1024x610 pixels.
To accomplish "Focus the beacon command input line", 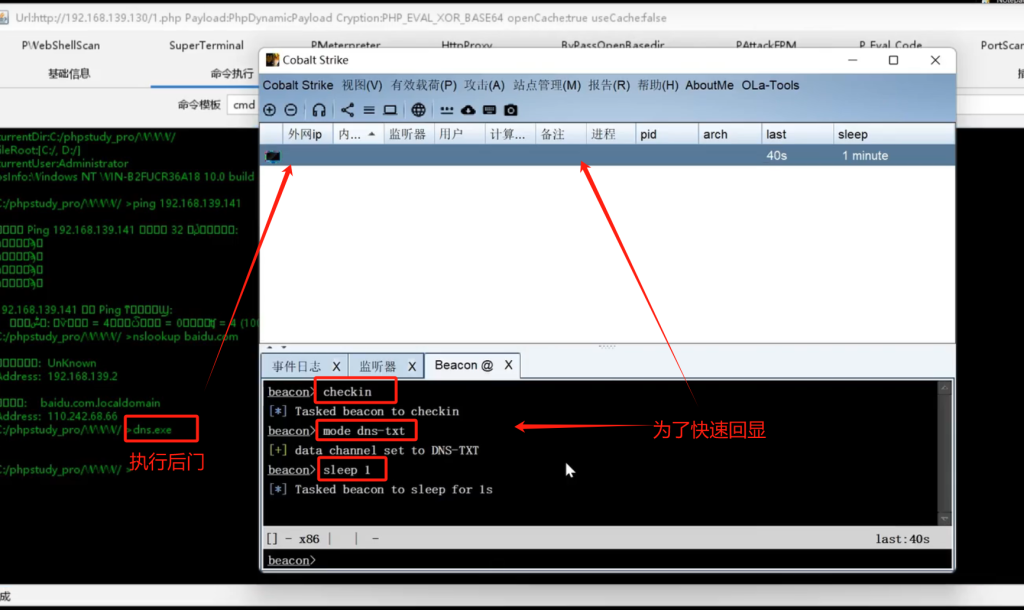I will (x=607, y=560).
